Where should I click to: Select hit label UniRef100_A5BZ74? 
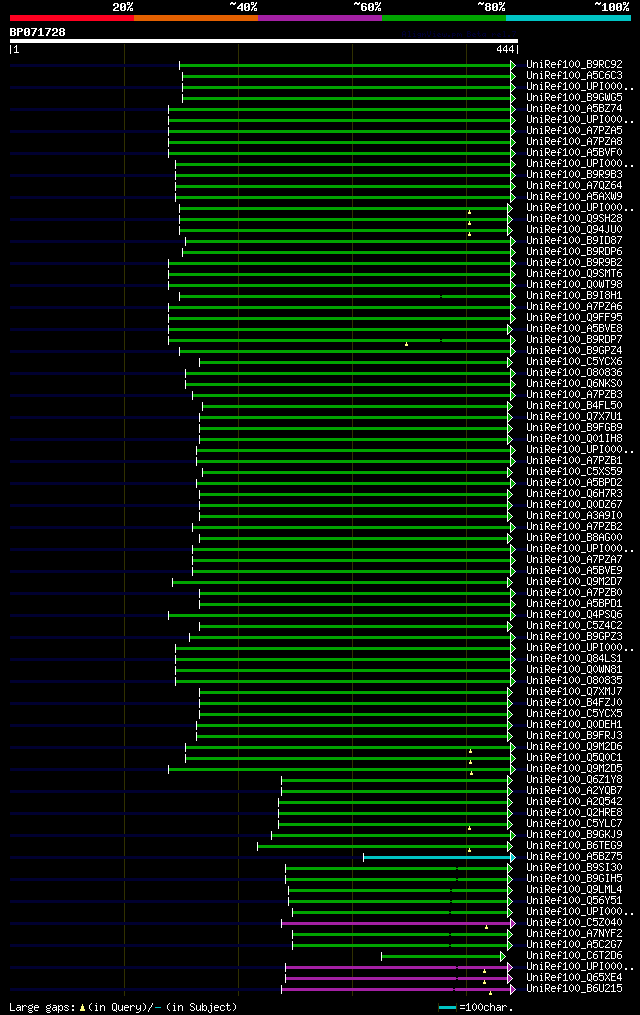(574, 109)
